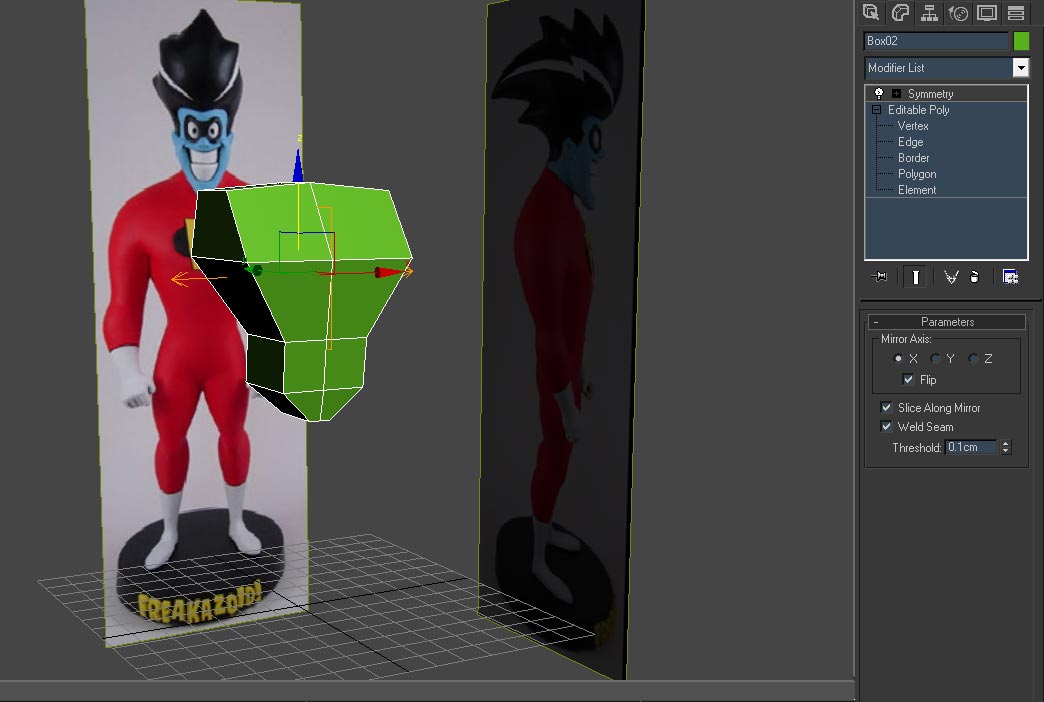The height and width of the screenshot is (702, 1044).
Task: Click the Pin Stack icon
Action: (x=880, y=276)
